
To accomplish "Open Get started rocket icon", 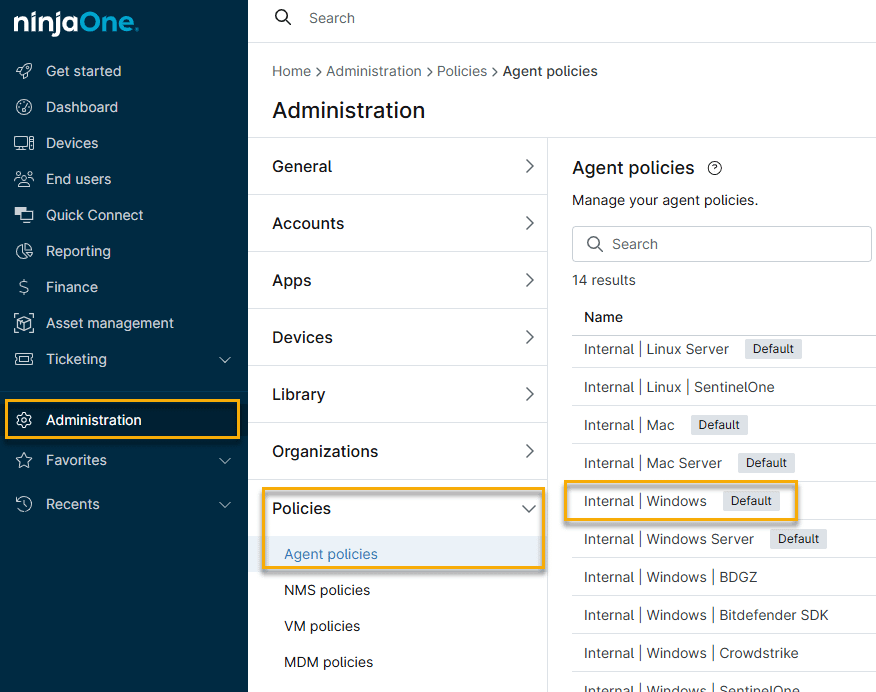I will (x=25, y=71).
